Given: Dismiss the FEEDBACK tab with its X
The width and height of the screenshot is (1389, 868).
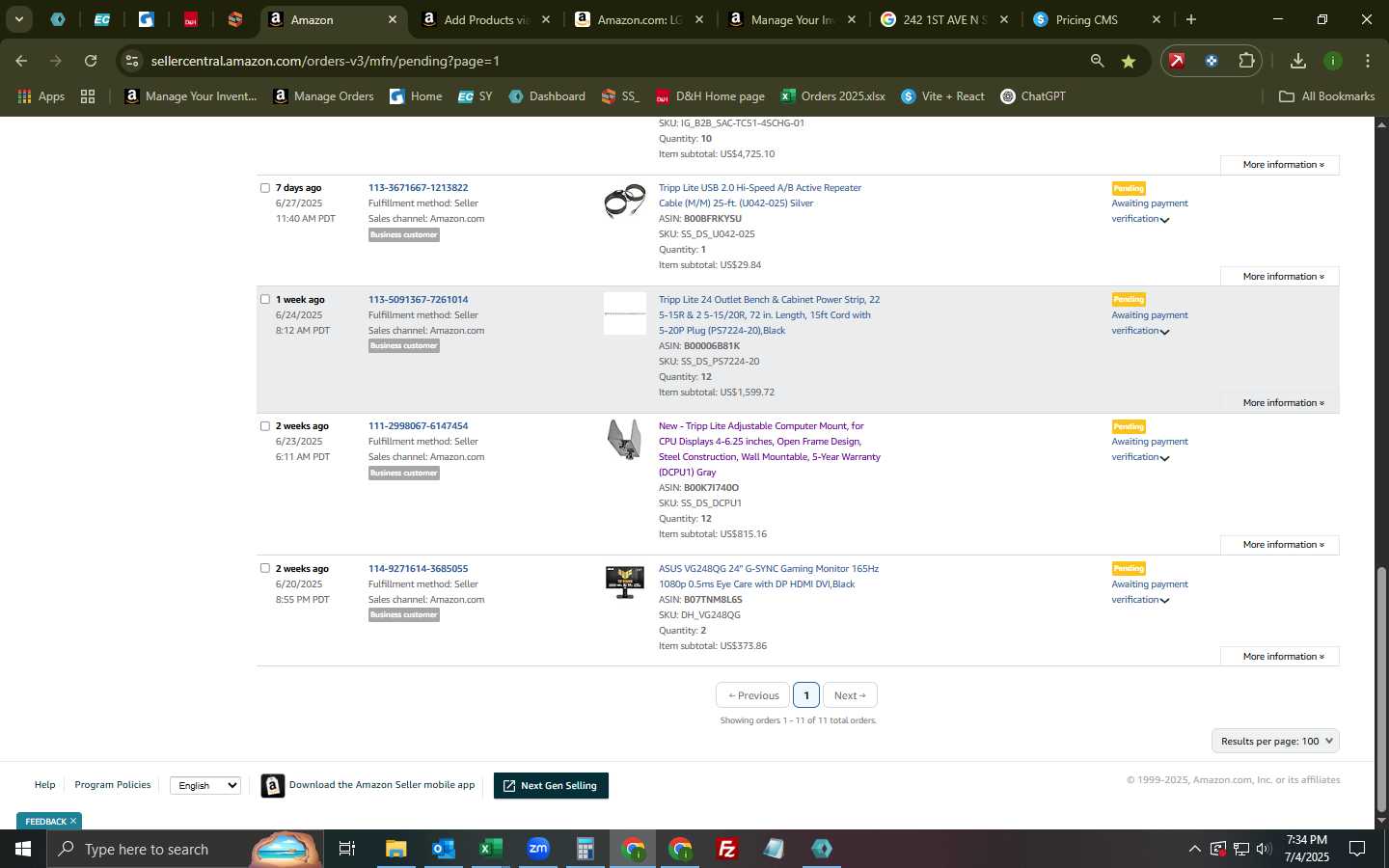Looking at the screenshot, I should 72,821.
